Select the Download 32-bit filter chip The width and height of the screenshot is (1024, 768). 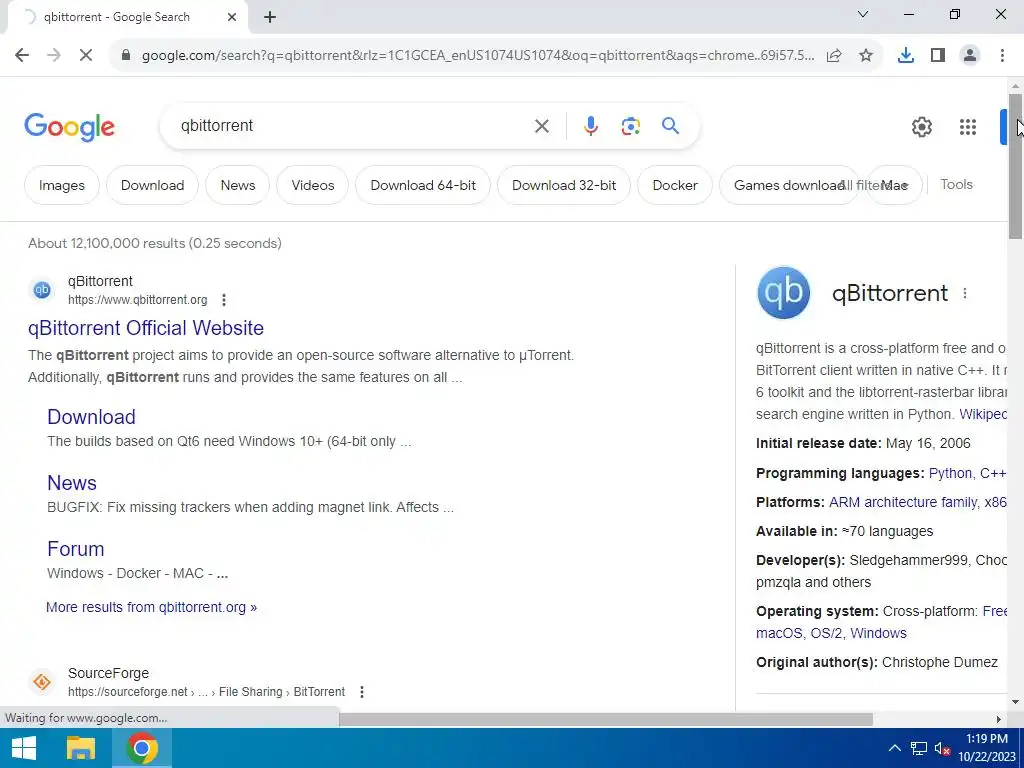[x=564, y=185]
